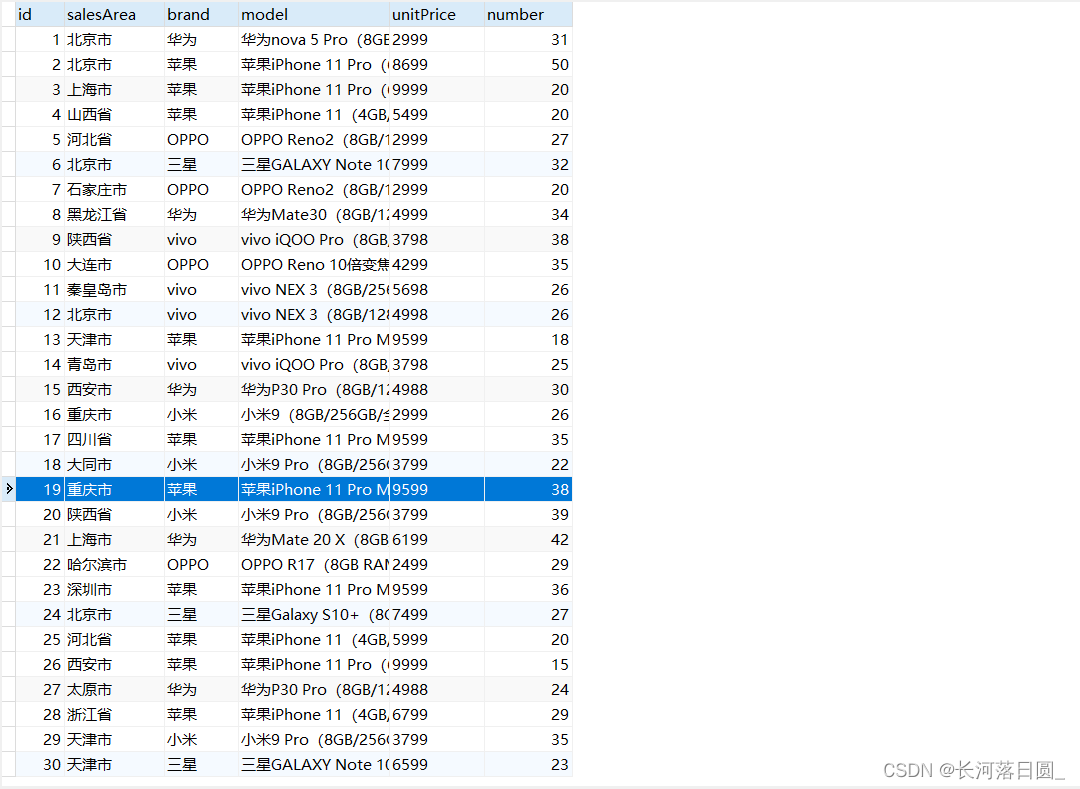Select salesArea cell 青岛市
This screenshot has width=1080, height=789.
coord(114,365)
